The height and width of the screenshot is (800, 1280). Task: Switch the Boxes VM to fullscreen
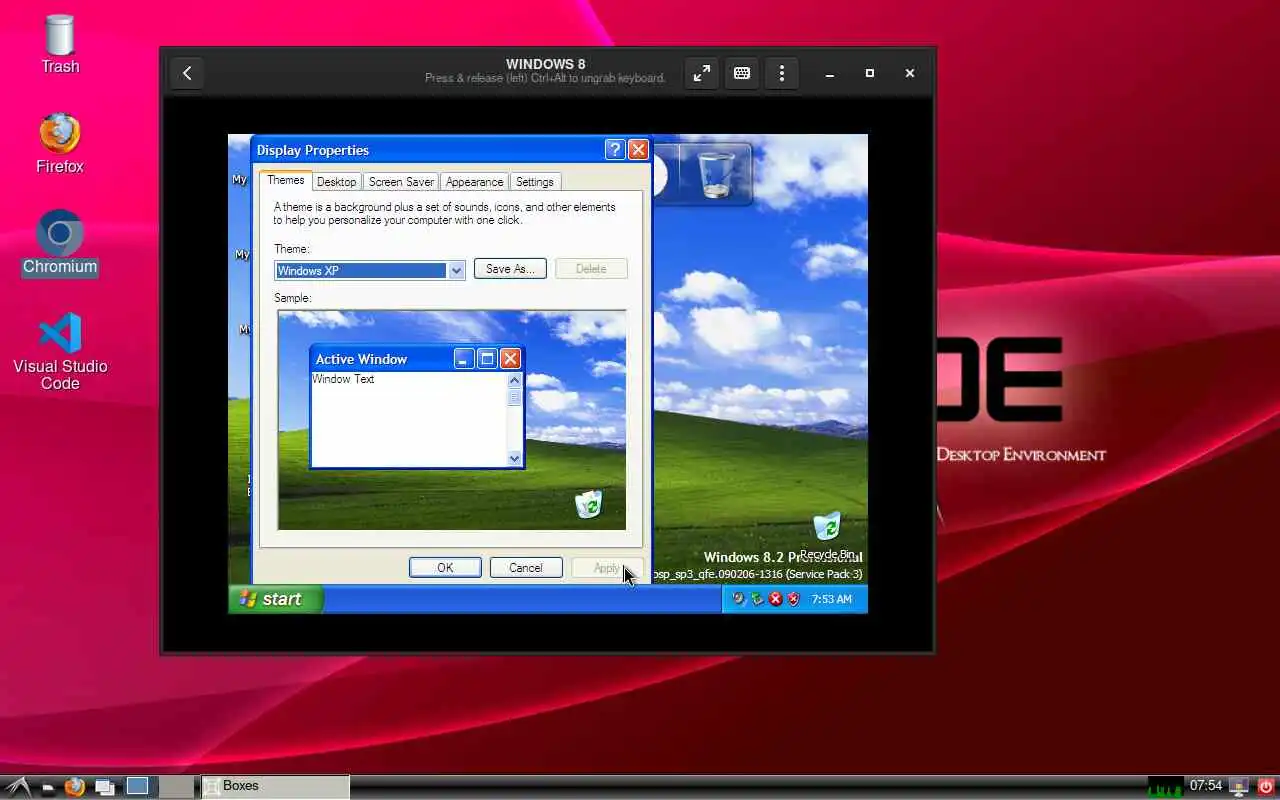702,73
